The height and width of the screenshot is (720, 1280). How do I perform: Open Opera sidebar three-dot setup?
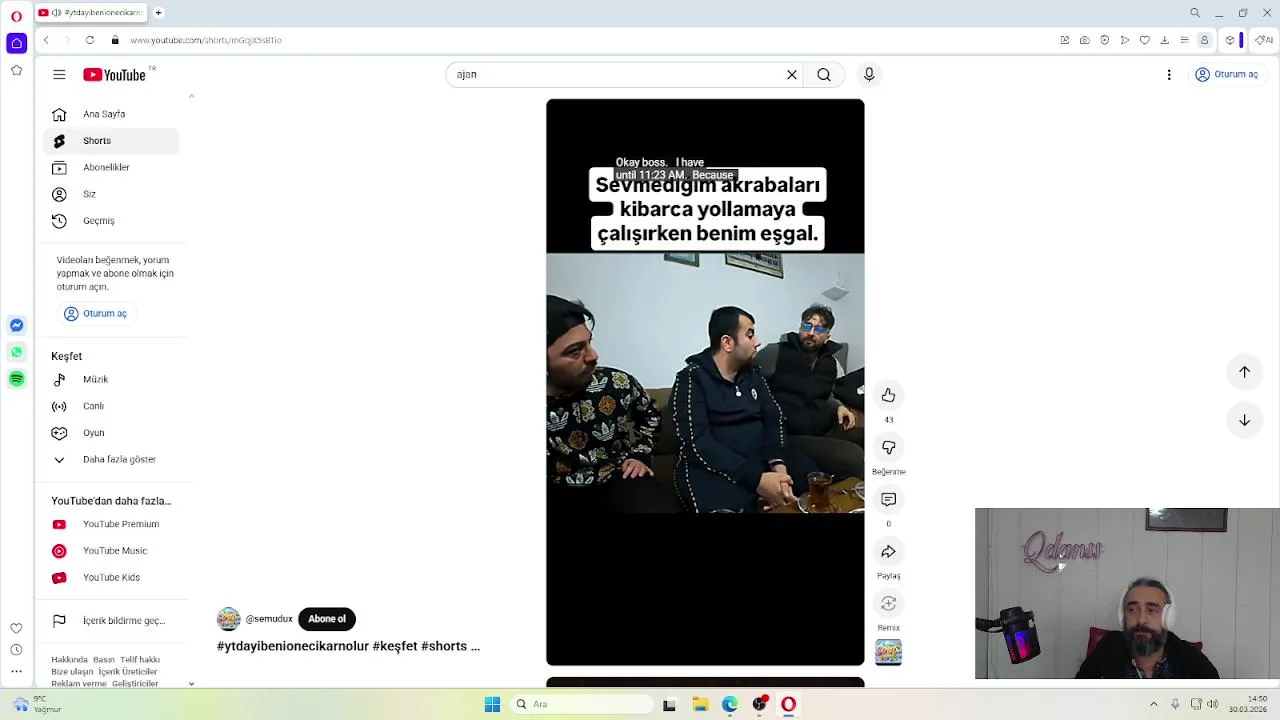coord(16,669)
